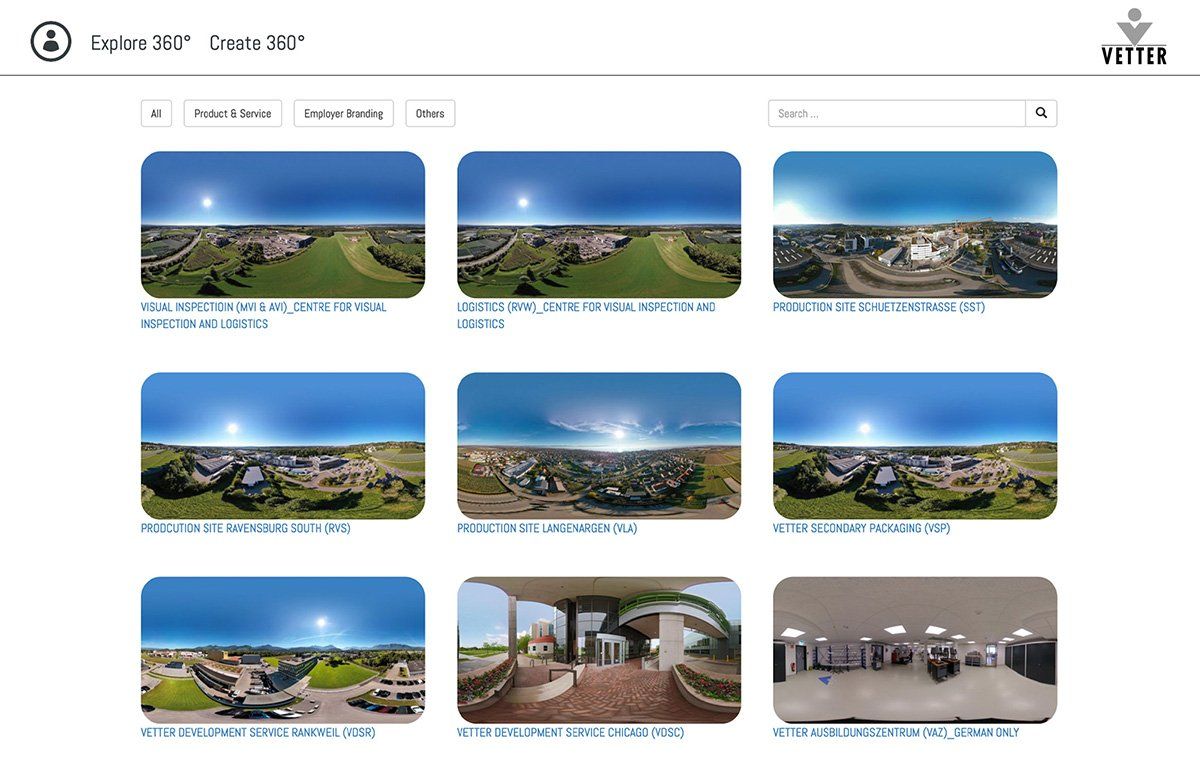This screenshot has width=1200, height=758.
Task: Open Ausbildungszentrum (VAZ) panorama thumbnail
Action: pyautogui.click(x=915, y=650)
